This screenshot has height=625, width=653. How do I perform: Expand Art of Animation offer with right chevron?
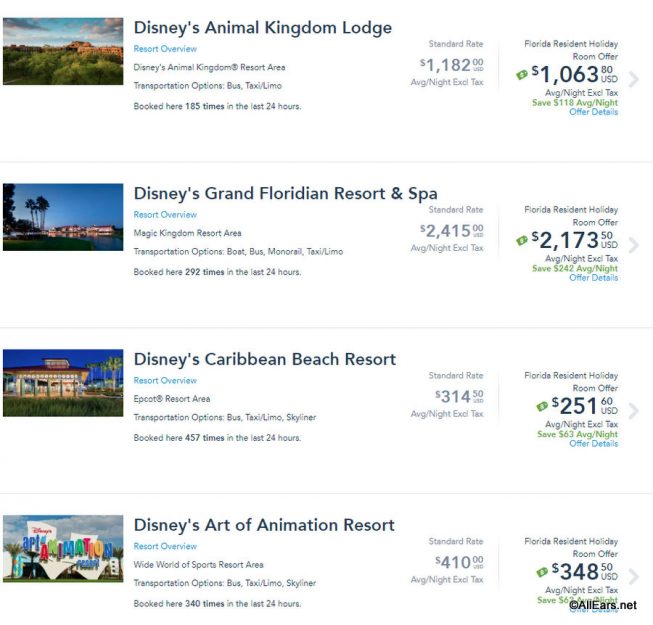click(x=633, y=576)
